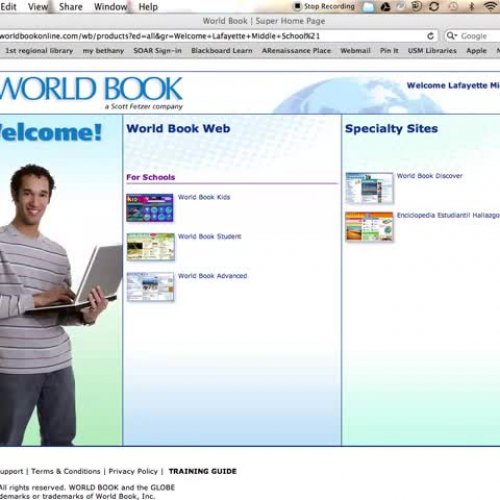Open the Apple bookmark

click(x=476, y=51)
